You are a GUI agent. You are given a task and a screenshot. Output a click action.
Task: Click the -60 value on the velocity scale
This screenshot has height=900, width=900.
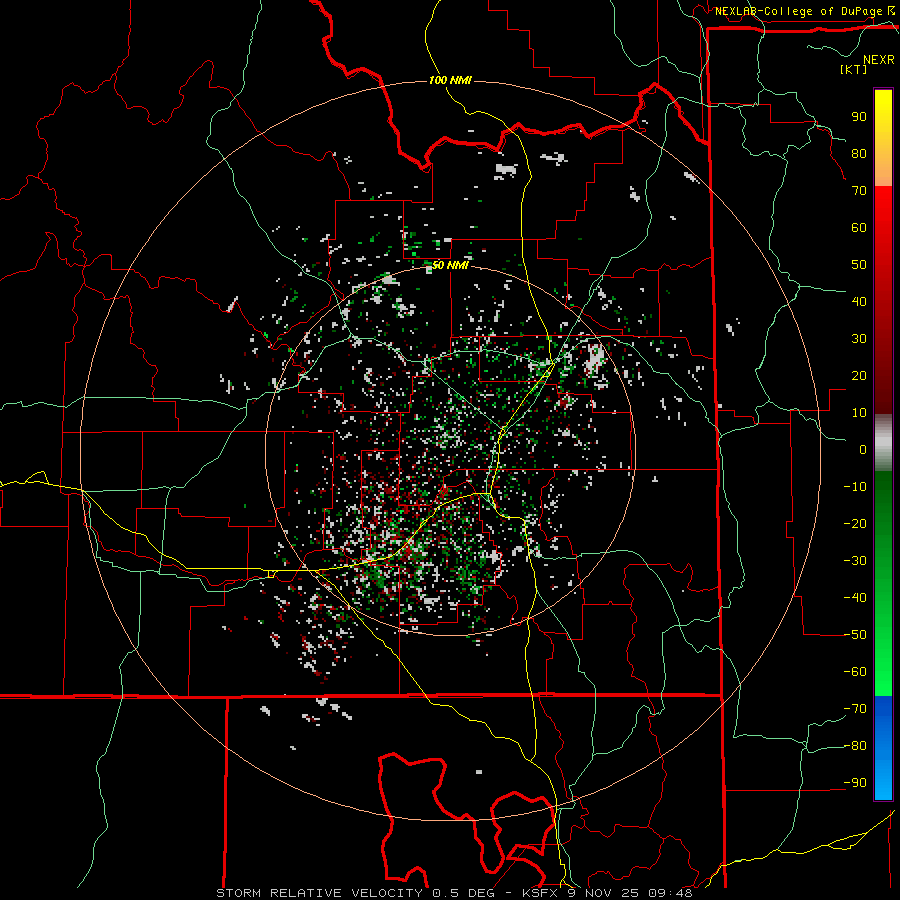pyautogui.click(x=855, y=672)
